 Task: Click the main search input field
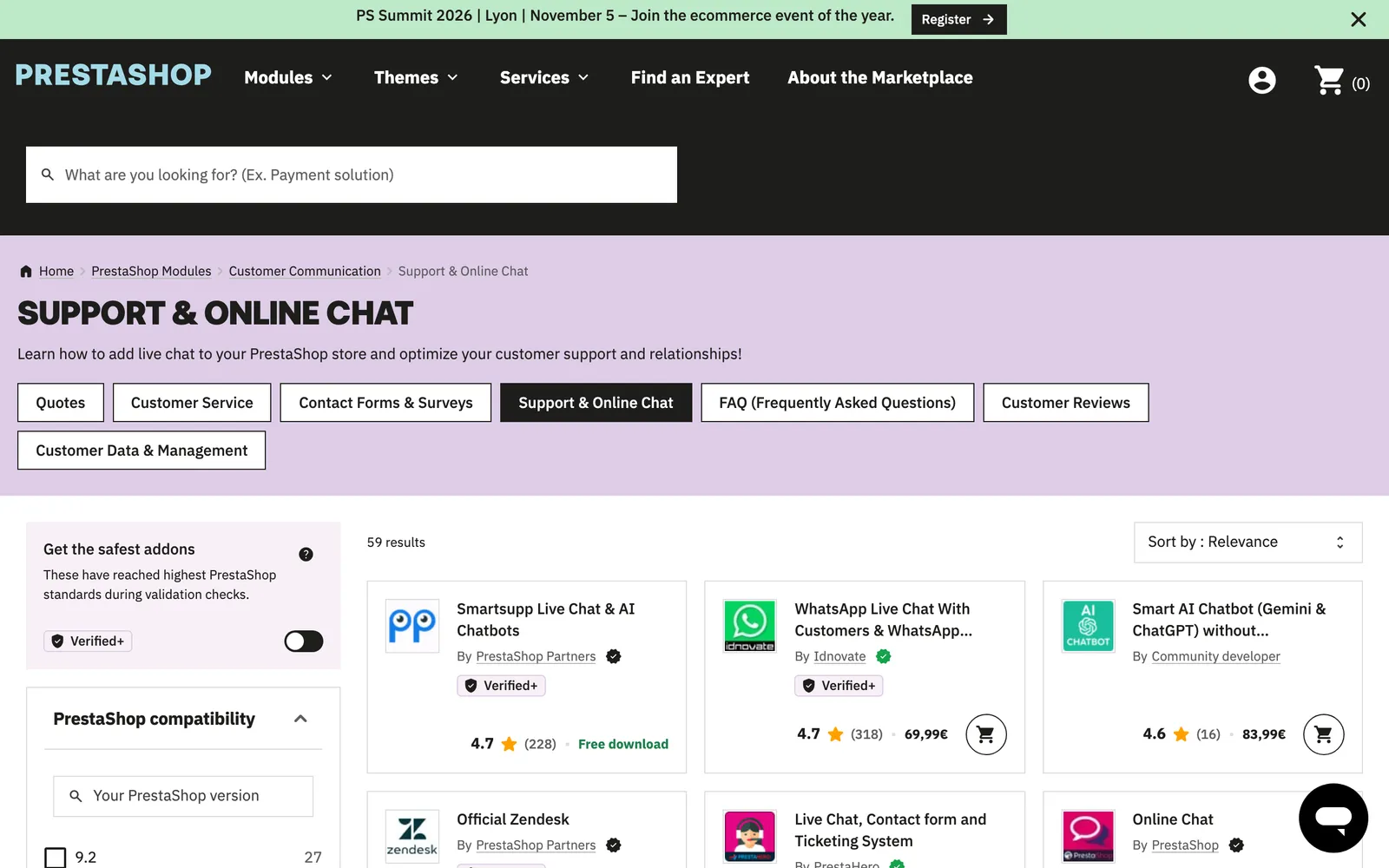(352, 174)
